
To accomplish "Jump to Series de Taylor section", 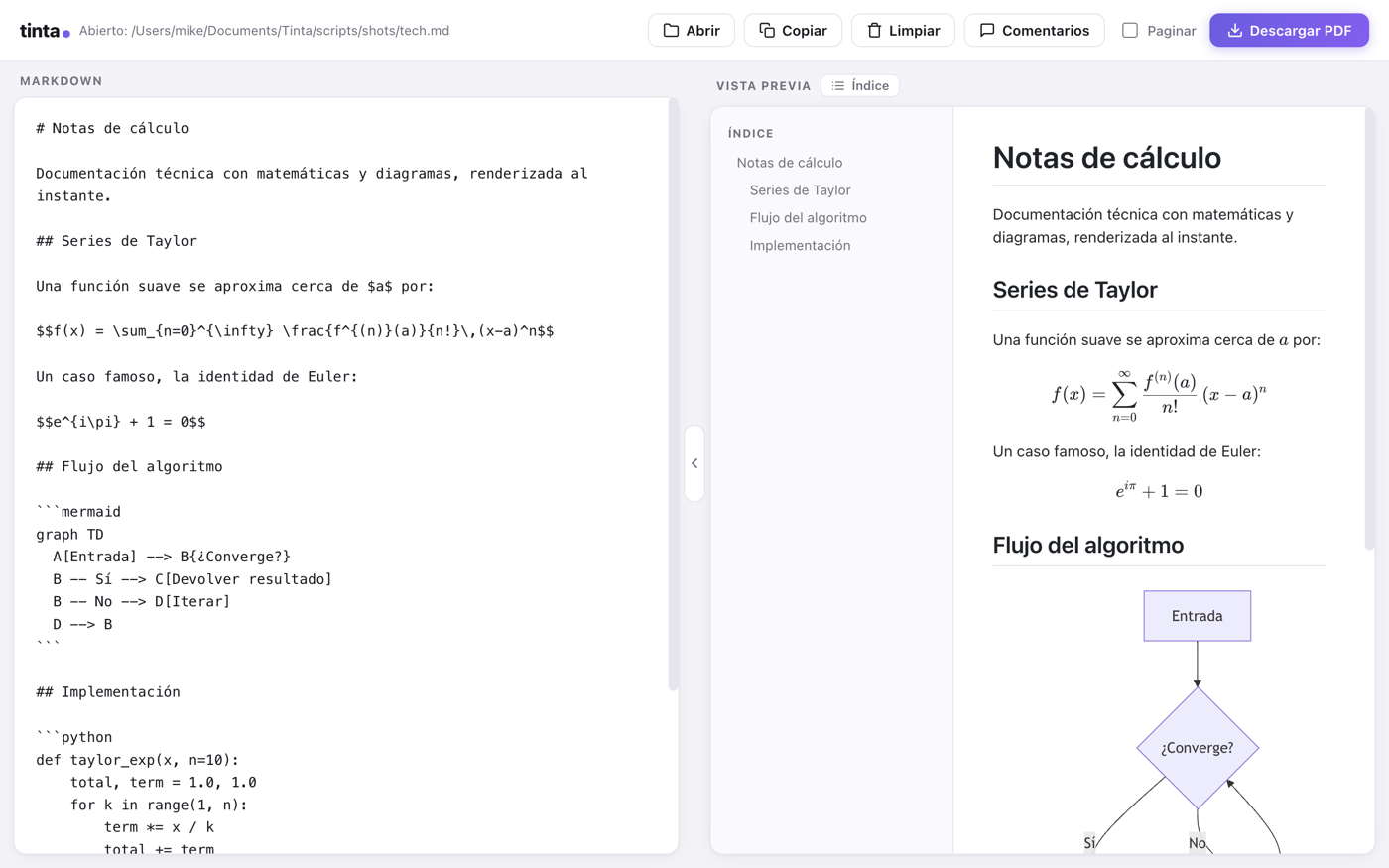I will [800, 190].
